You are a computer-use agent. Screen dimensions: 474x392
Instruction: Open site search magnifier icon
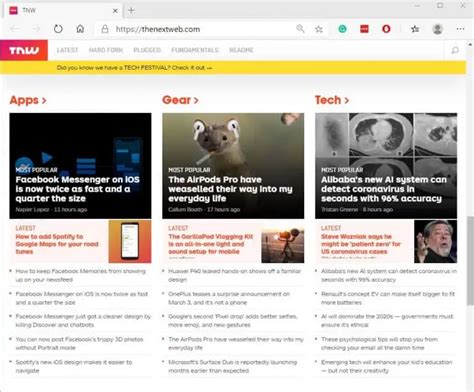[x=455, y=50]
